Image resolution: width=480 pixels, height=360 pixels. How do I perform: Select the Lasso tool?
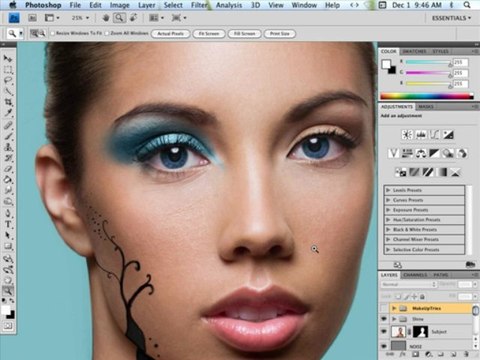(x=8, y=81)
